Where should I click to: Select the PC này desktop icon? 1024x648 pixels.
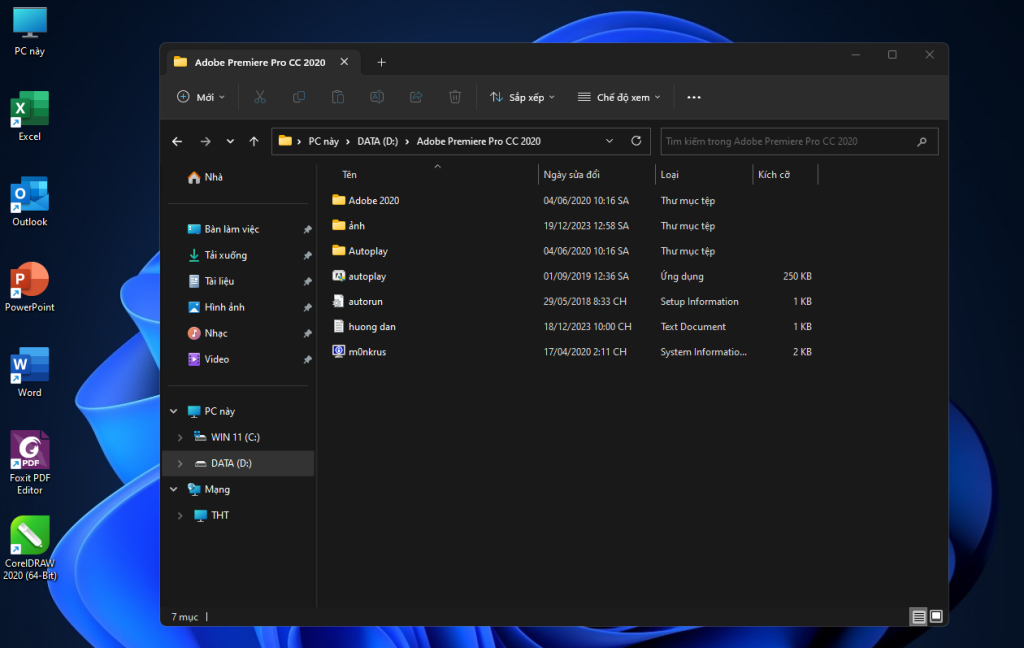pyautogui.click(x=29, y=31)
